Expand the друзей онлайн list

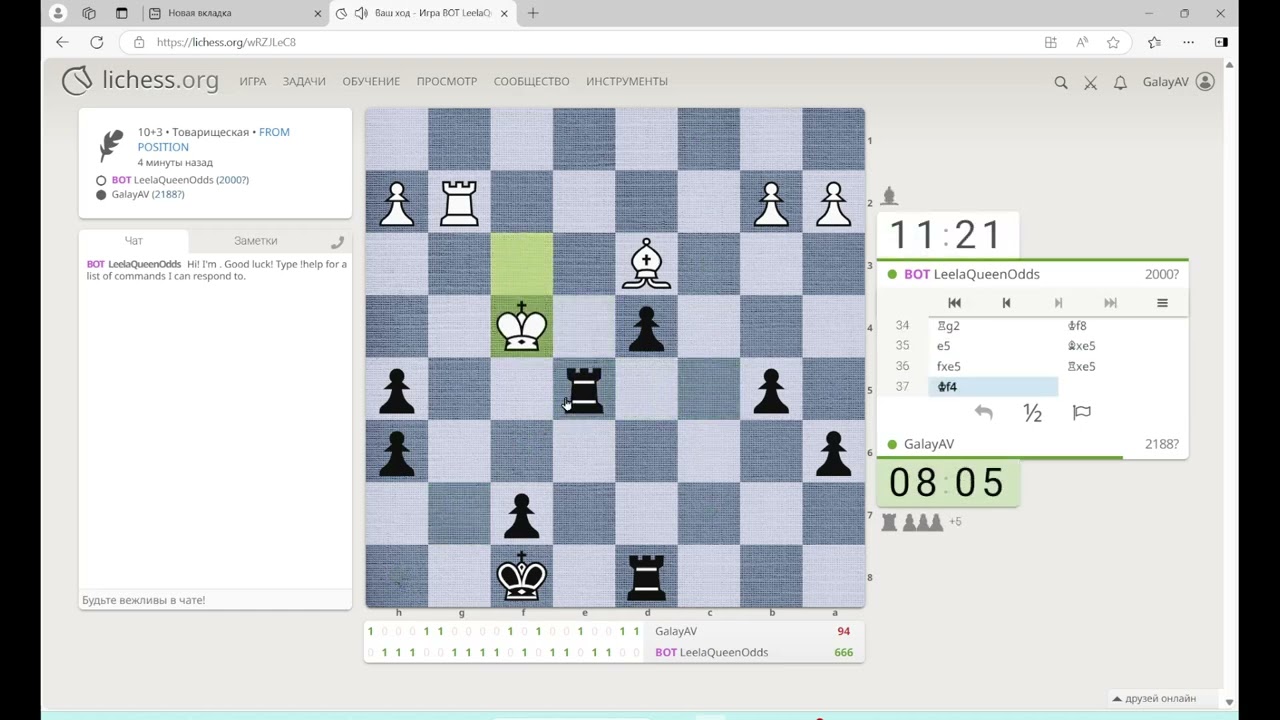coord(1153,699)
